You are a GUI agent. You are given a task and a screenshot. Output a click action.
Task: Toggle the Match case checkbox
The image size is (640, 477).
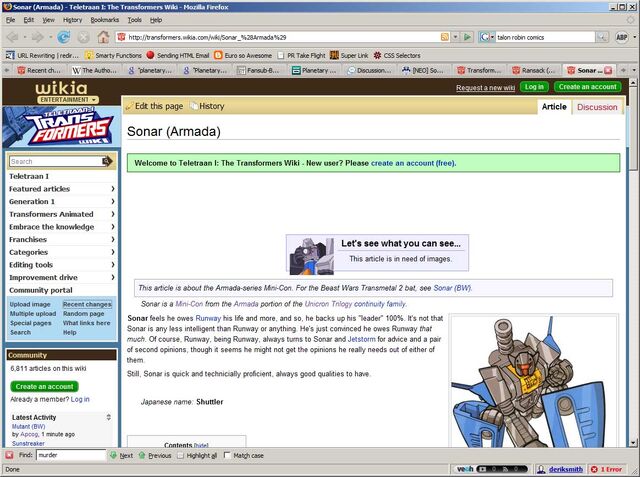pyautogui.click(x=227, y=455)
